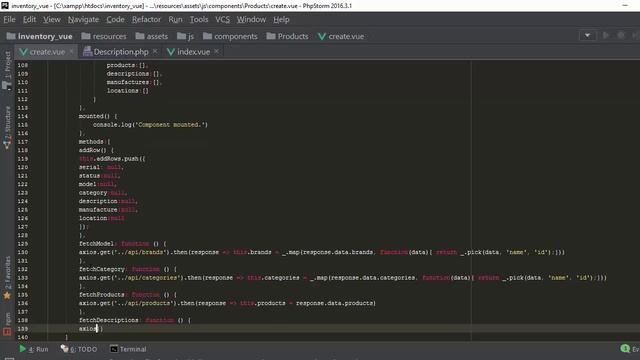Image resolution: width=640 pixels, height=360 pixels.
Task: Click 'axios' text on line 139
Action: coord(88,329)
